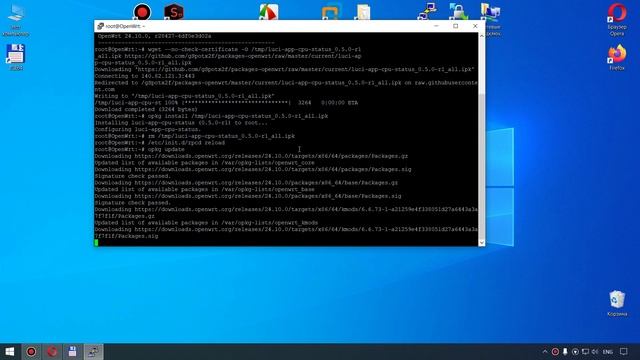Click the 'opkg update' command line
640x360 pixels.
139,149
